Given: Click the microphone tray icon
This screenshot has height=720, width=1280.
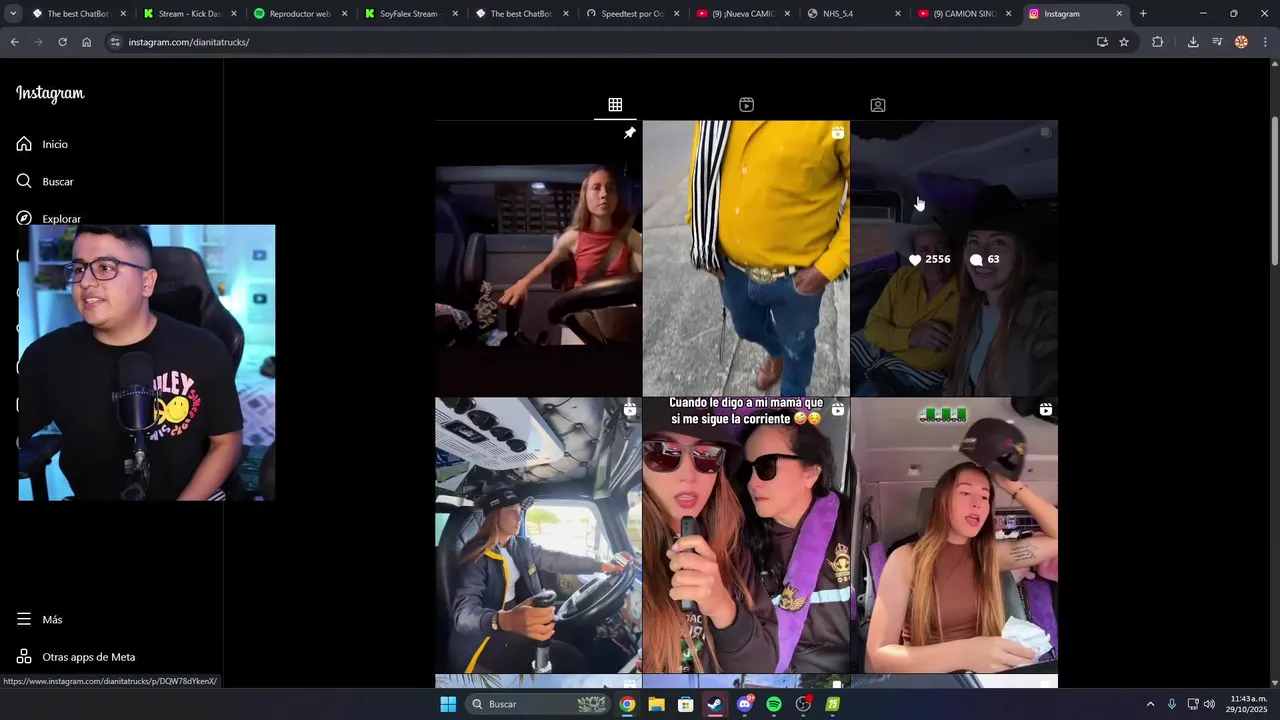Looking at the screenshot, I should pyautogui.click(x=1172, y=704).
